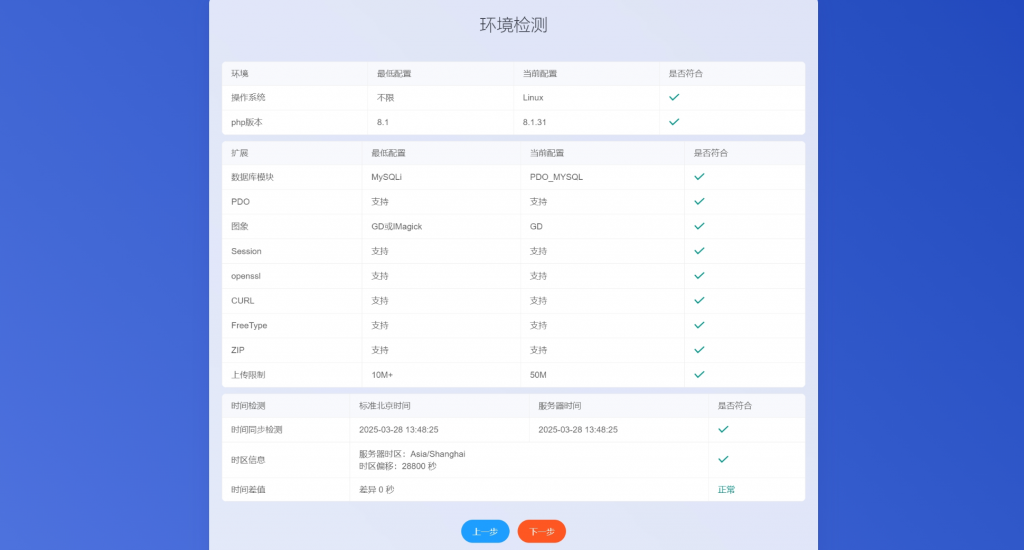Image resolution: width=1024 pixels, height=550 pixels.
Task: Click checkmark icon in 时间同步检测 row
Action: tap(723, 430)
